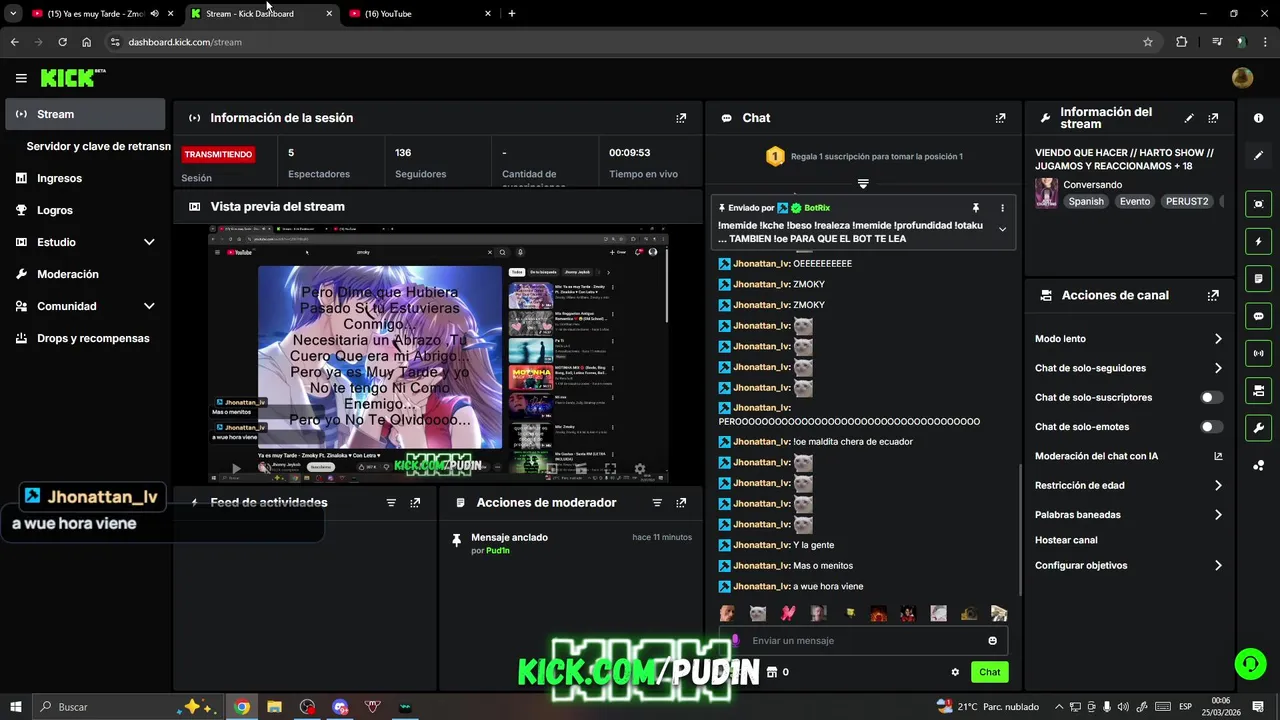Pop out the Información del stream panel
Image resolution: width=1280 pixels, height=720 pixels.
1213,118
